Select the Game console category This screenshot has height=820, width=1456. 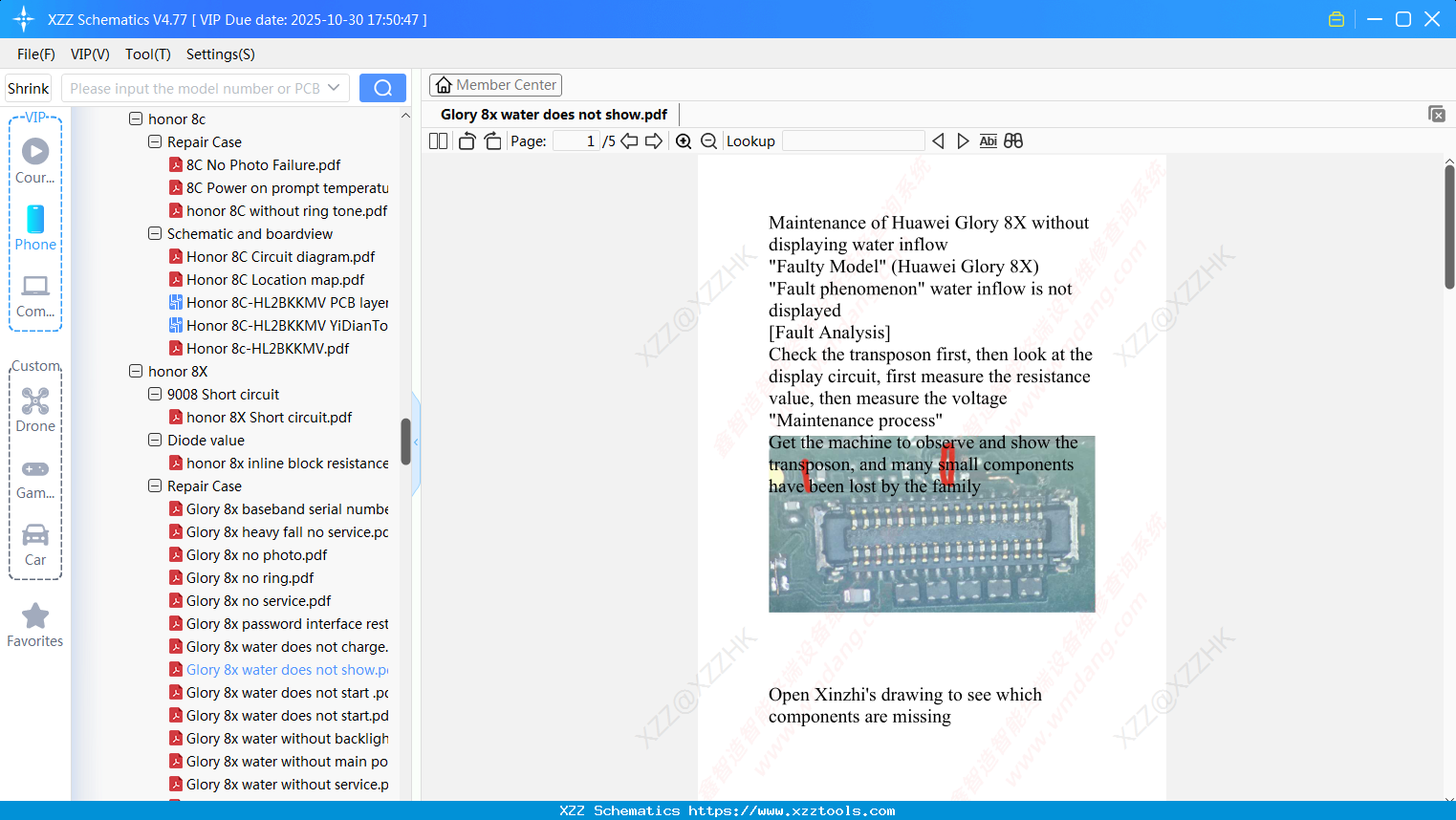(35, 478)
